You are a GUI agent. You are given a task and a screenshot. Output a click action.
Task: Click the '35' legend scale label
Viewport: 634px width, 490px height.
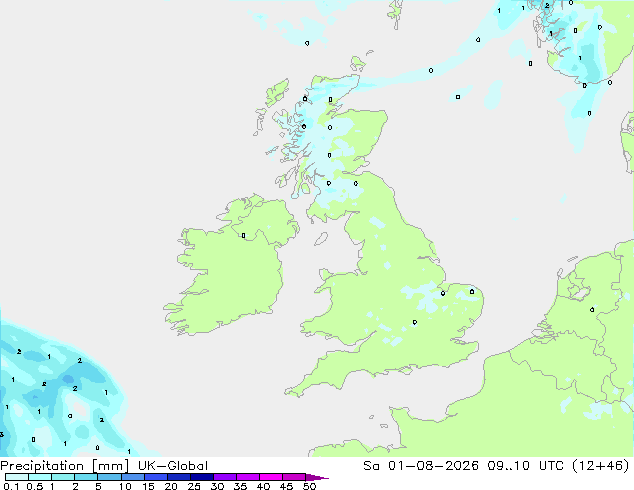240,486
